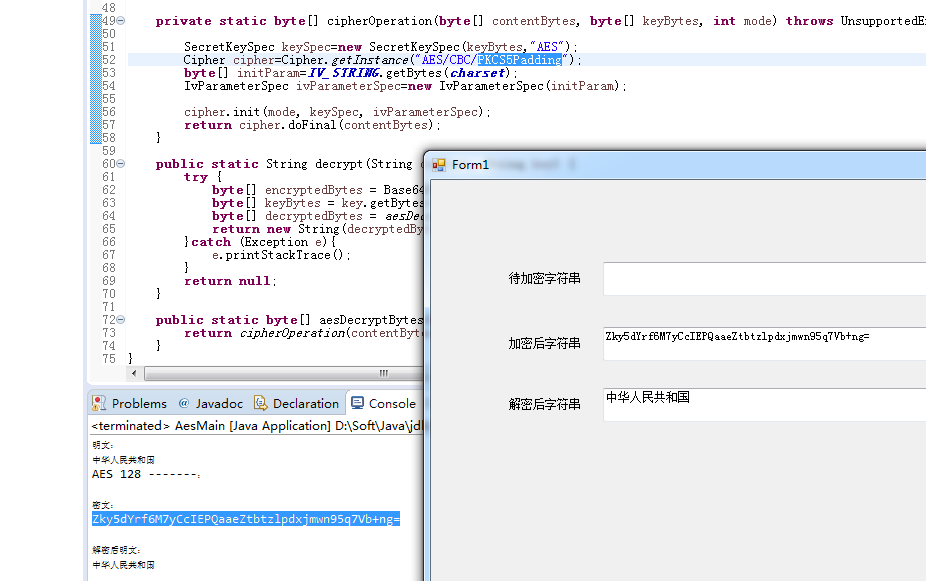
Task: Click the Console monitor icon
Action: pos(360,403)
